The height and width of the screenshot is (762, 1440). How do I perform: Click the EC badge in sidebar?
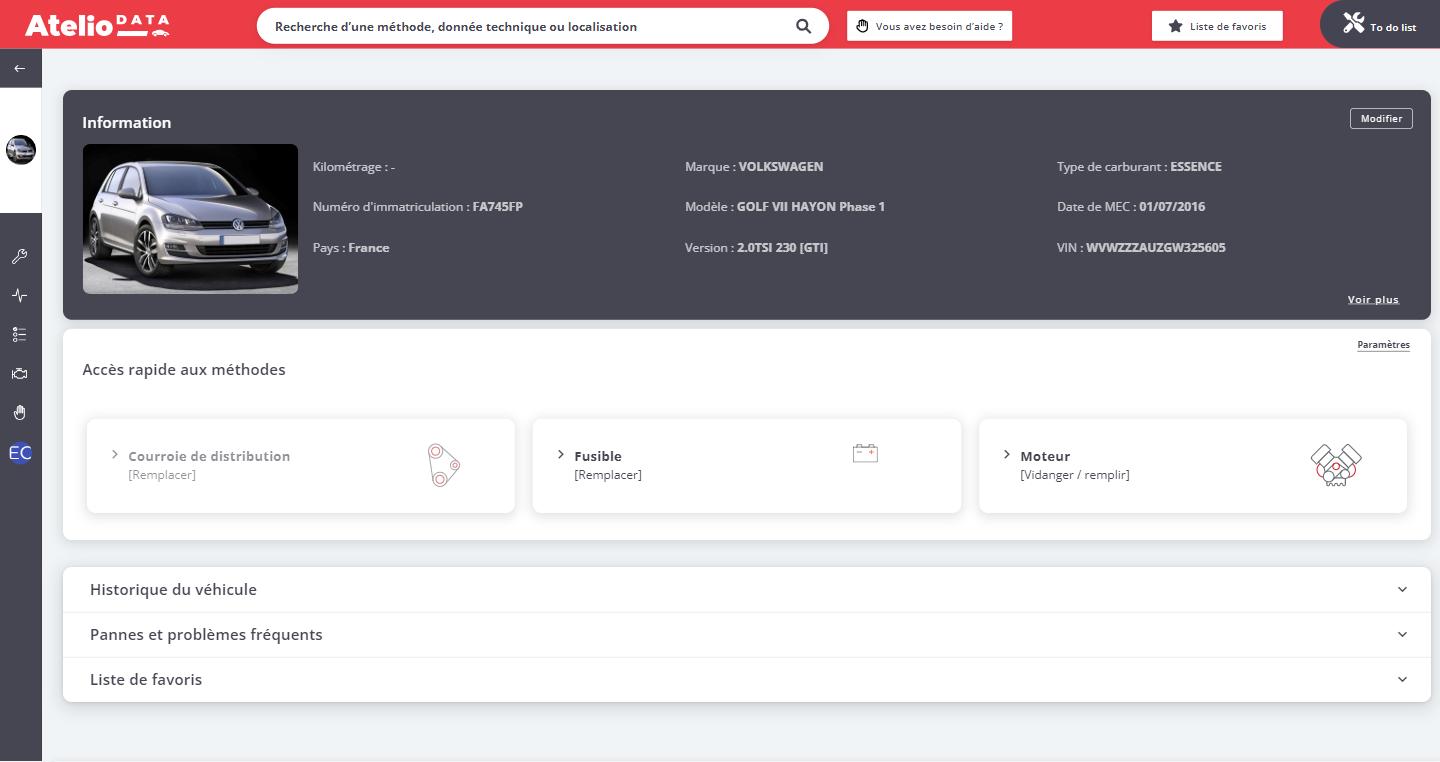pyautogui.click(x=20, y=453)
